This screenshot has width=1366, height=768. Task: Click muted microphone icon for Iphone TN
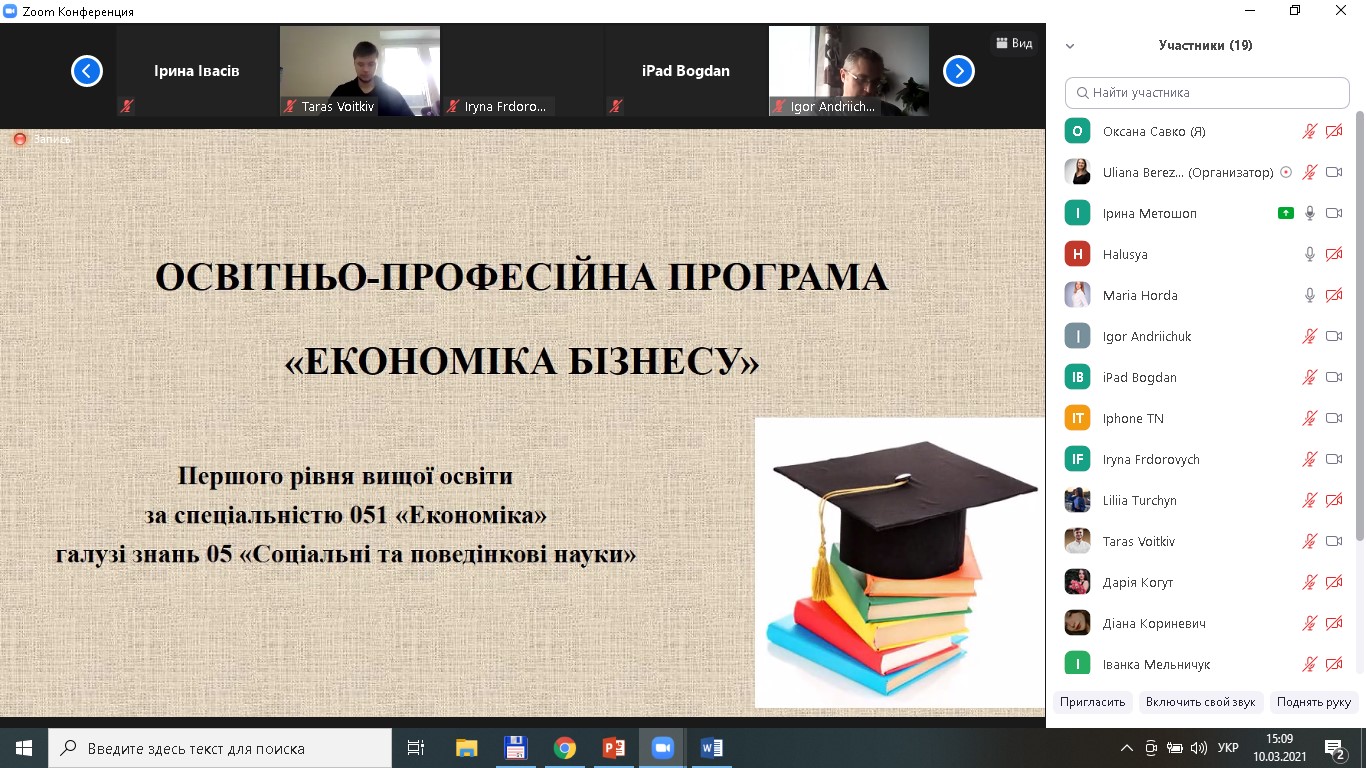point(1309,418)
